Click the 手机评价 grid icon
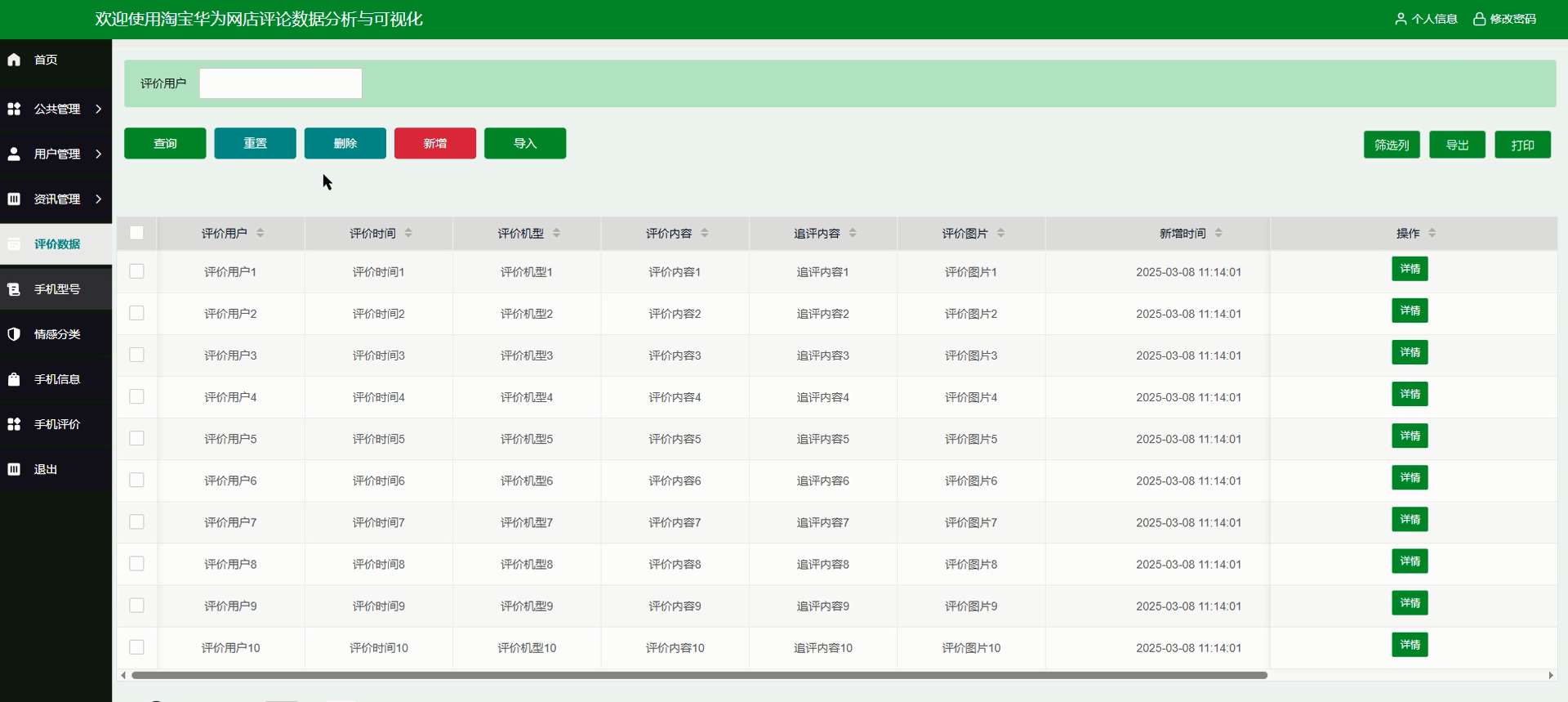 [14, 424]
